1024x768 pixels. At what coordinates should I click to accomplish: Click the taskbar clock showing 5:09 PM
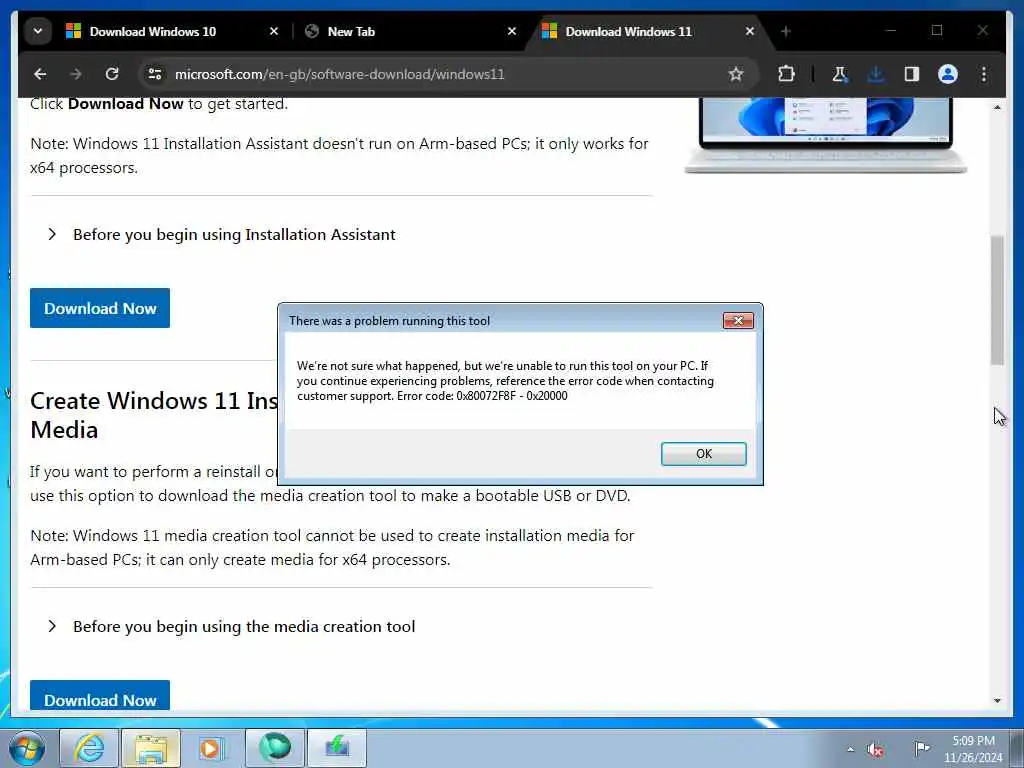click(x=973, y=749)
